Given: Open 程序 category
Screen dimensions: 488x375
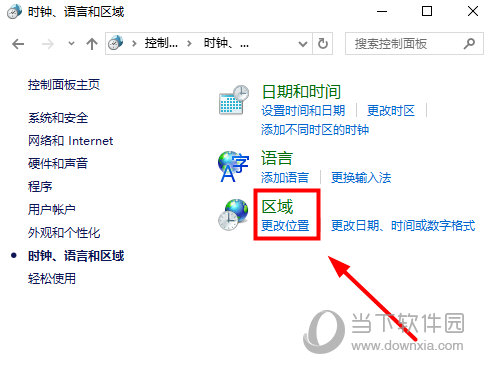Looking at the screenshot, I should pos(40,186).
